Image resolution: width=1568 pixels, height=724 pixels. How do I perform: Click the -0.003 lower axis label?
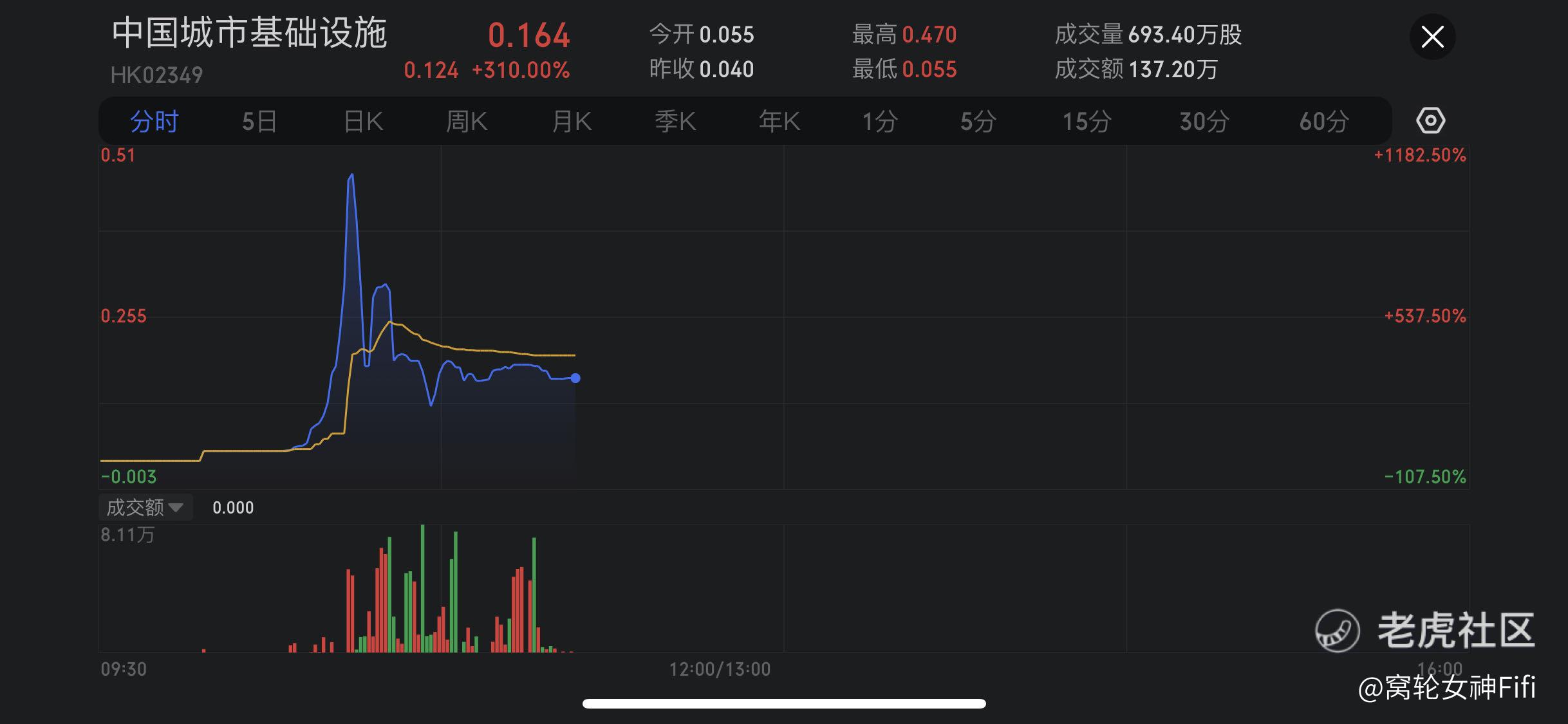click(129, 477)
